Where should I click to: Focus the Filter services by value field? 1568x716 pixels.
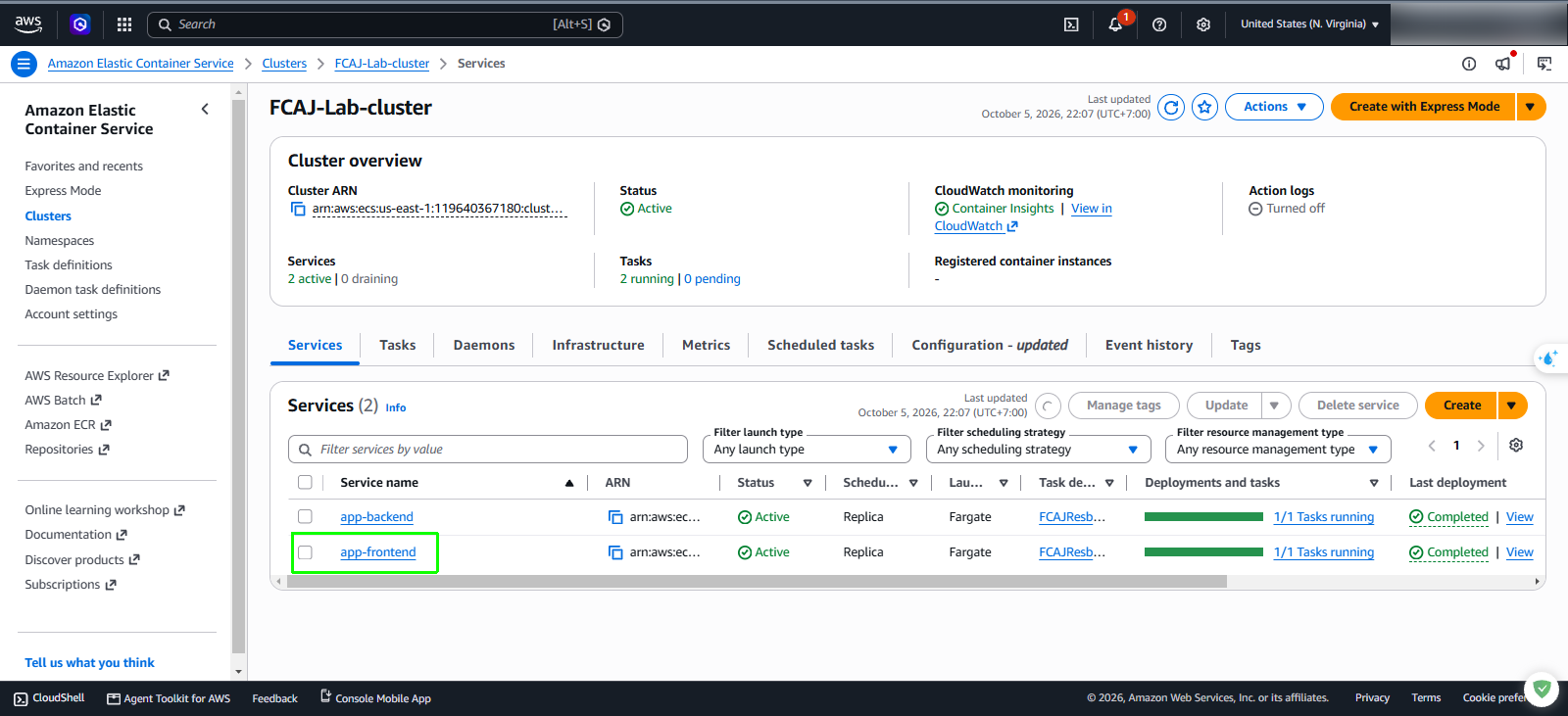pyautogui.click(x=488, y=450)
